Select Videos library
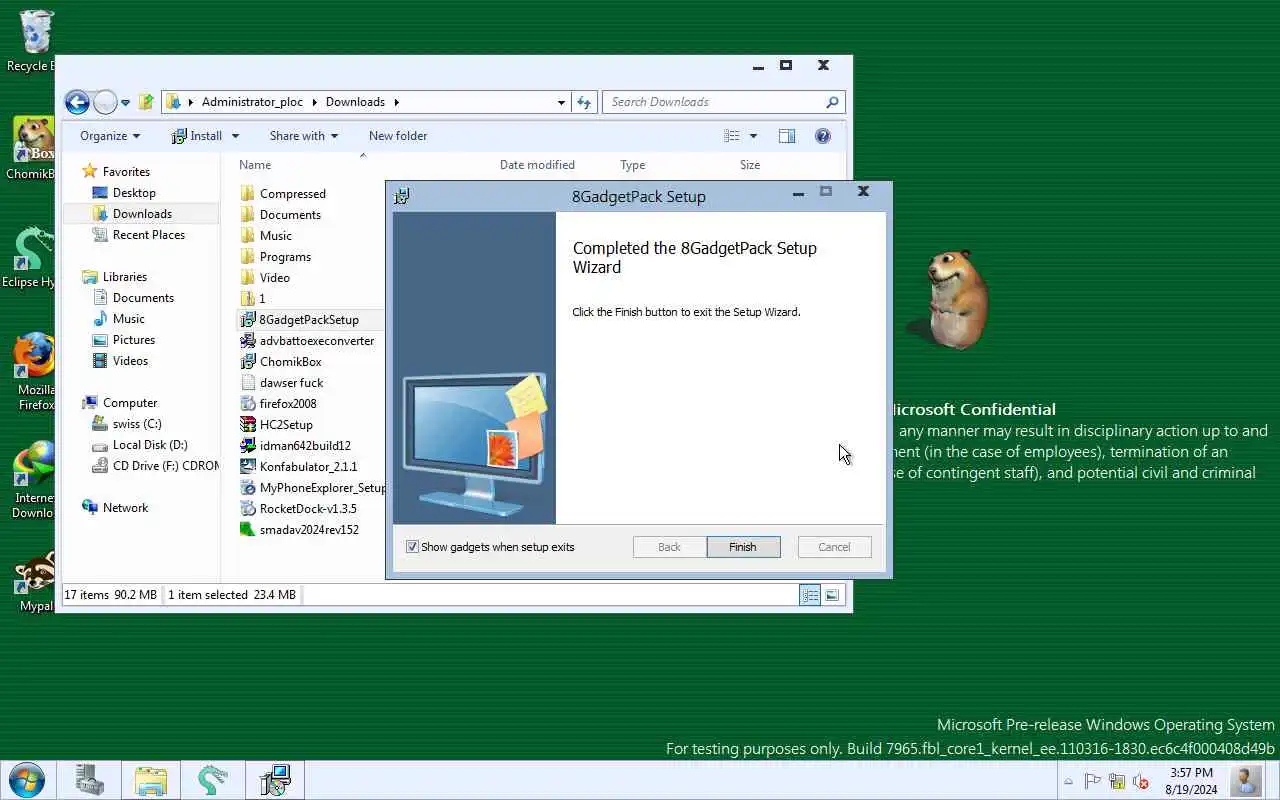 tap(130, 361)
